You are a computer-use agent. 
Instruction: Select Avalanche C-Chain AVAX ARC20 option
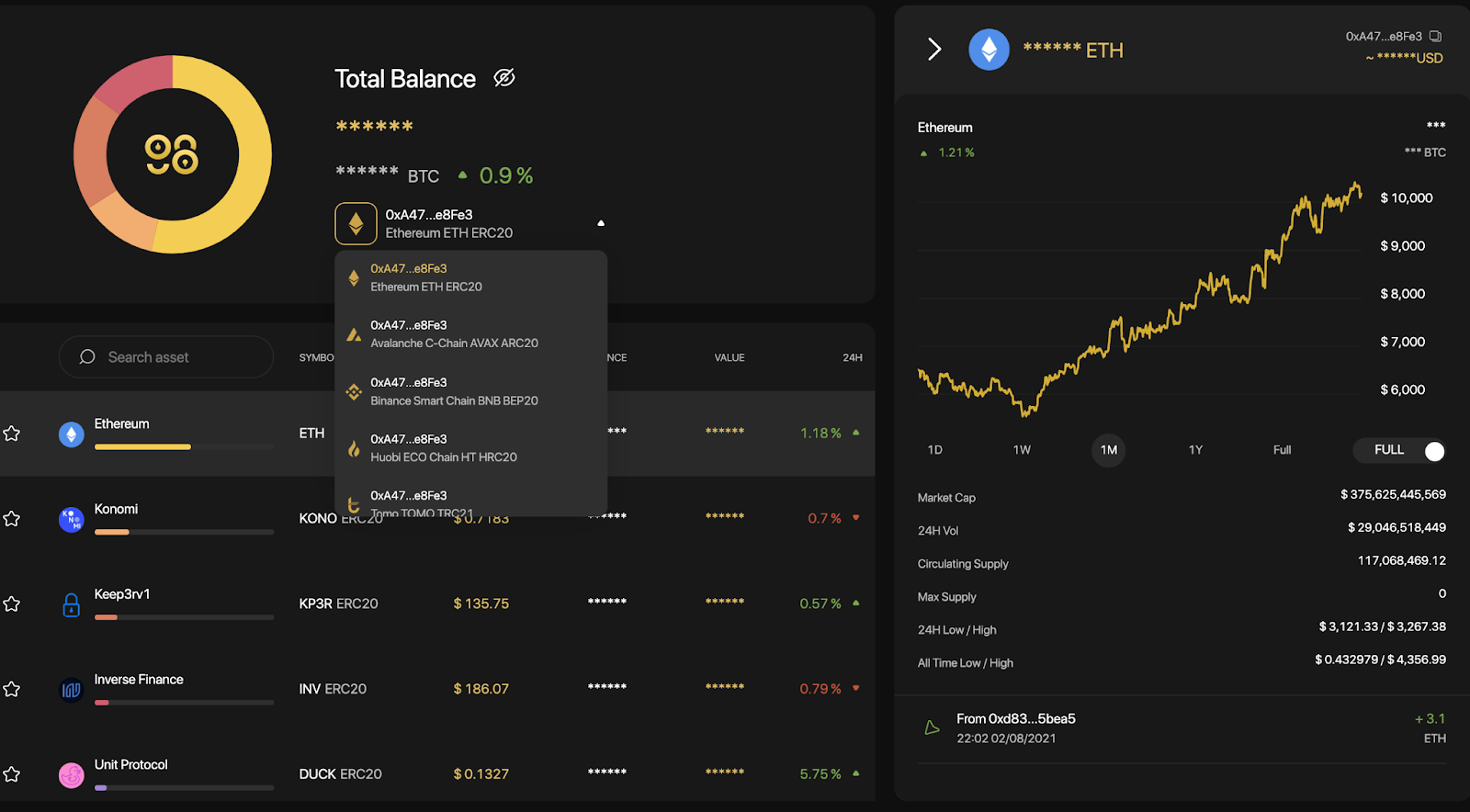click(x=470, y=334)
